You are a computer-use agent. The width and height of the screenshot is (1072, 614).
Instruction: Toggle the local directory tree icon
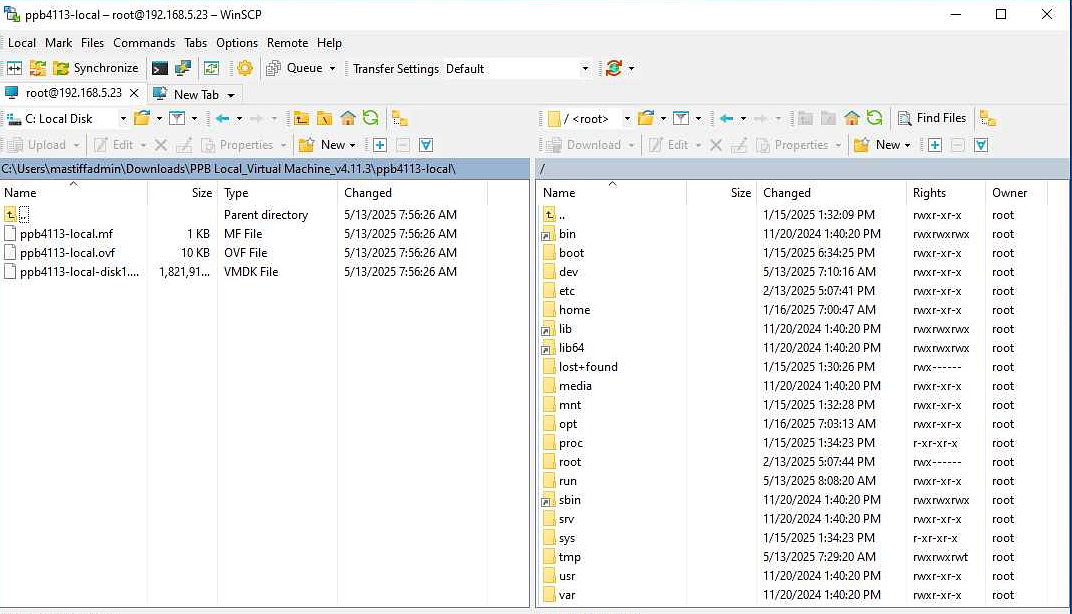400,118
